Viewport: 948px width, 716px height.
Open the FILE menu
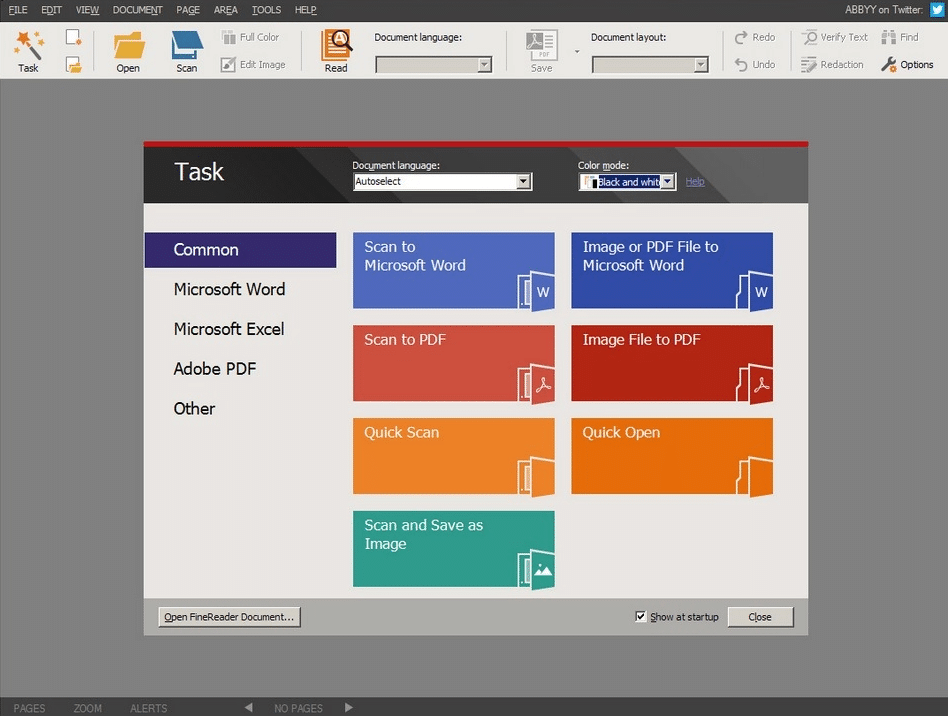pyautogui.click(x=18, y=10)
